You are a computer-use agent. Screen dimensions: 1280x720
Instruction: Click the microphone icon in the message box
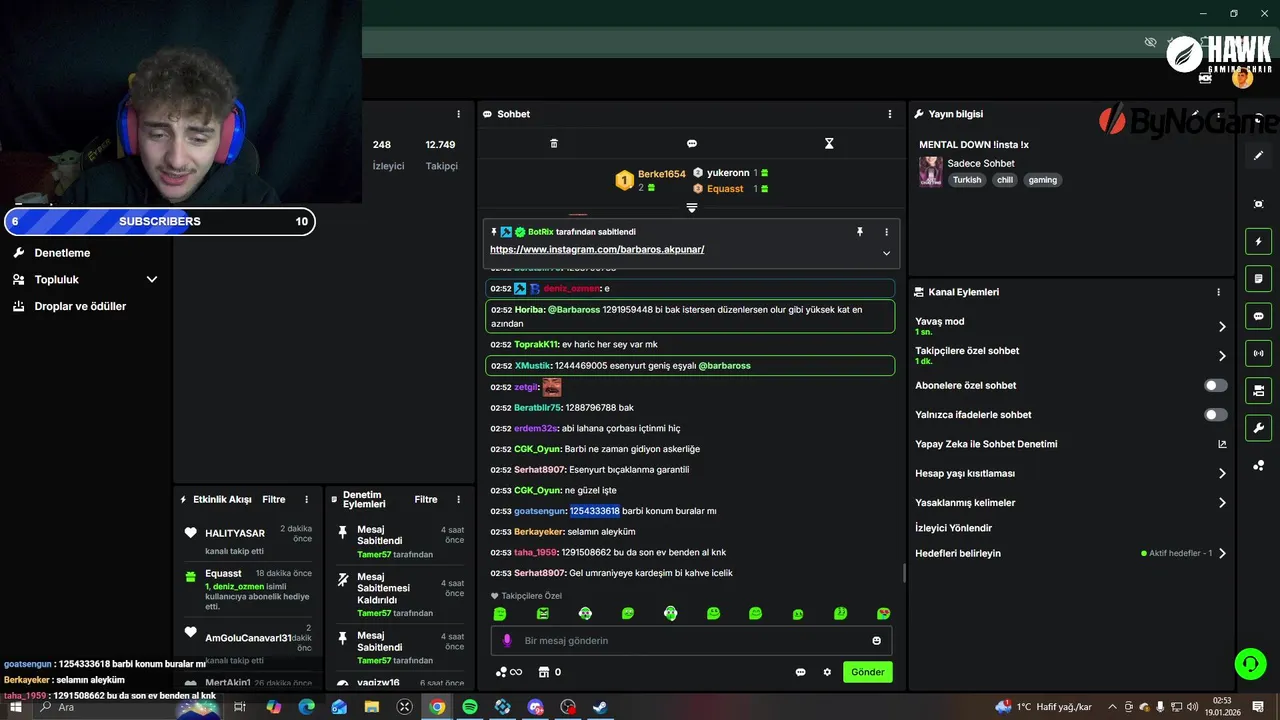507,640
